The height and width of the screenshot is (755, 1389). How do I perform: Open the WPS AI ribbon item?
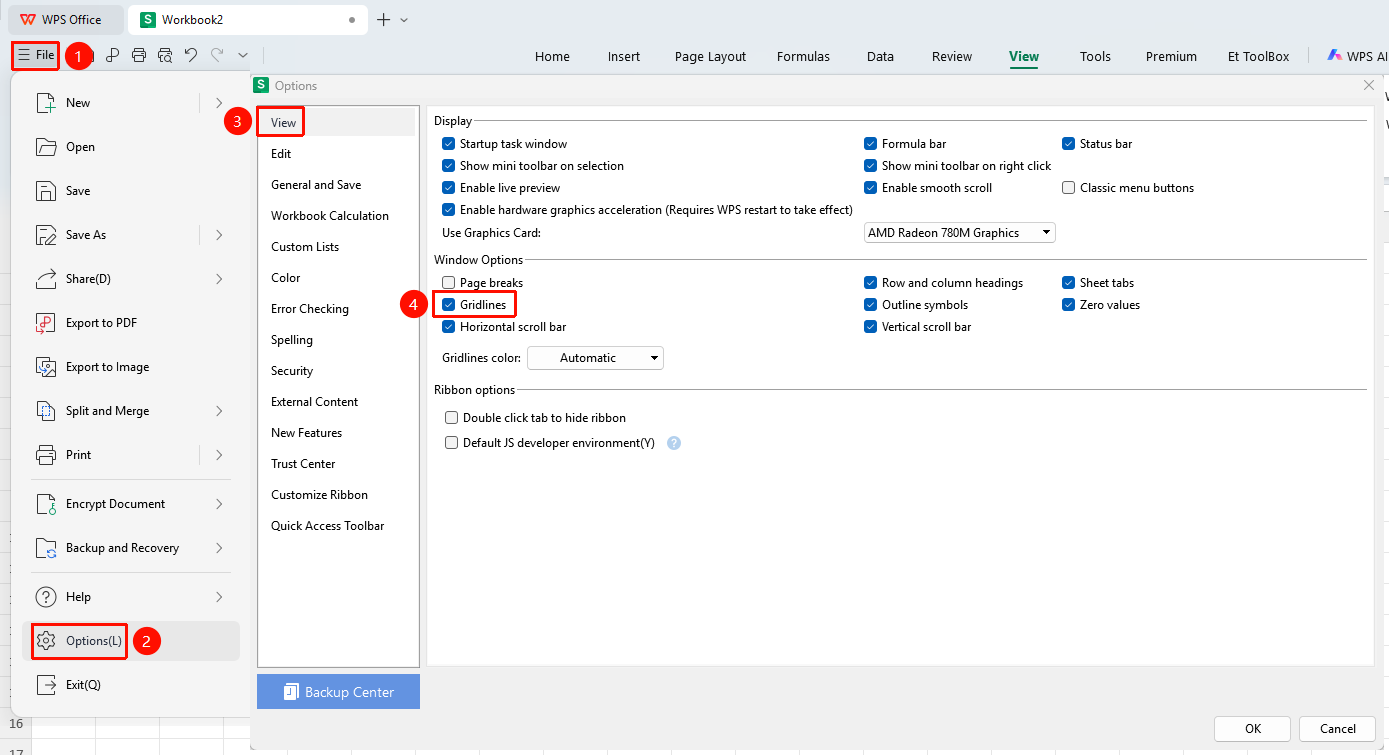(1357, 56)
